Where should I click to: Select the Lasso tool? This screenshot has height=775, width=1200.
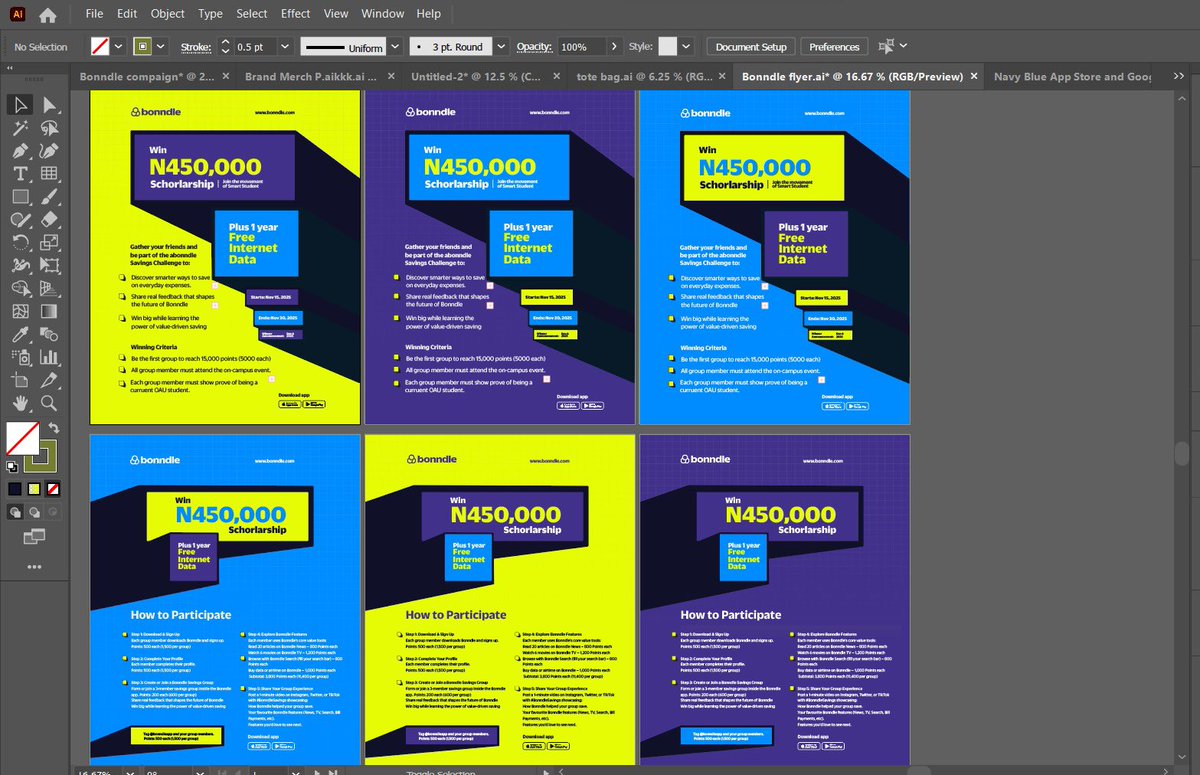click(x=48, y=128)
